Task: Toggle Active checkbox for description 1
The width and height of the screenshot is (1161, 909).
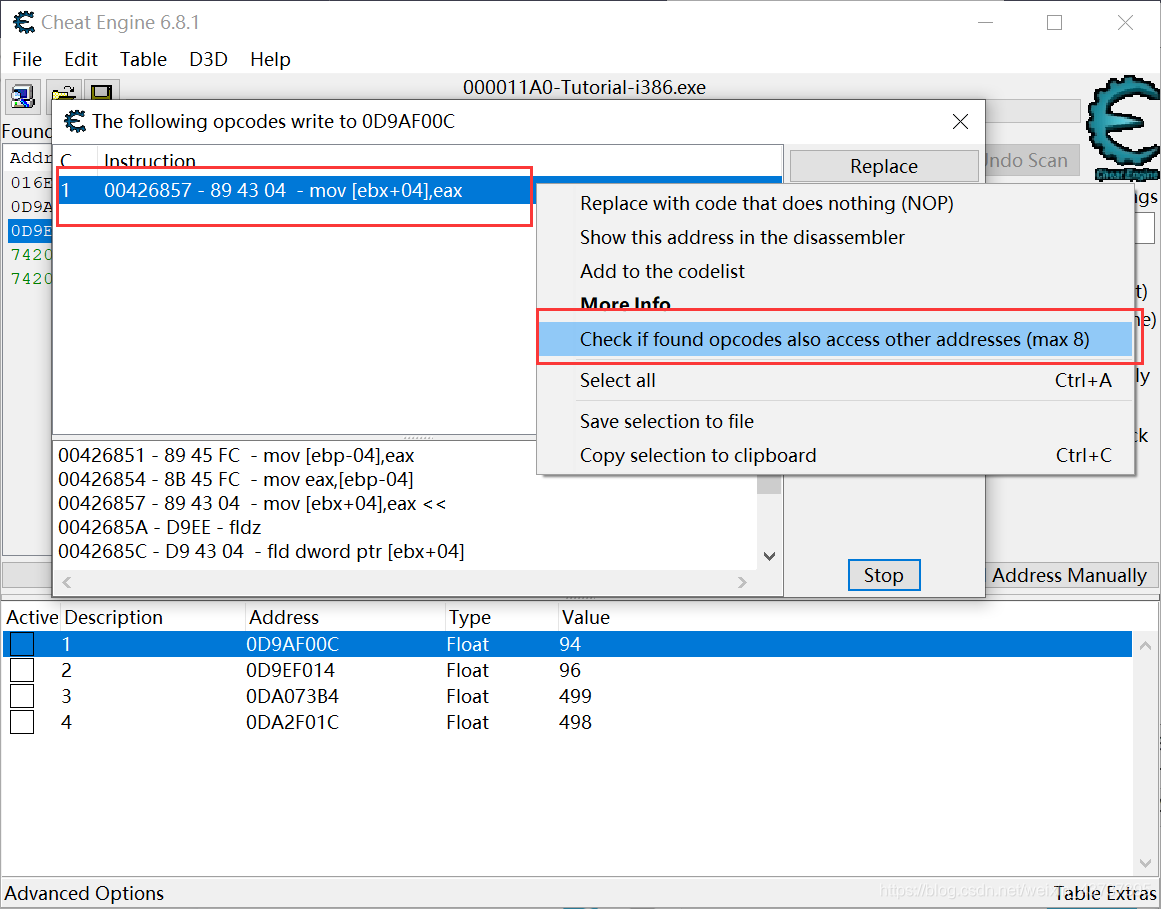Action: 22,644
